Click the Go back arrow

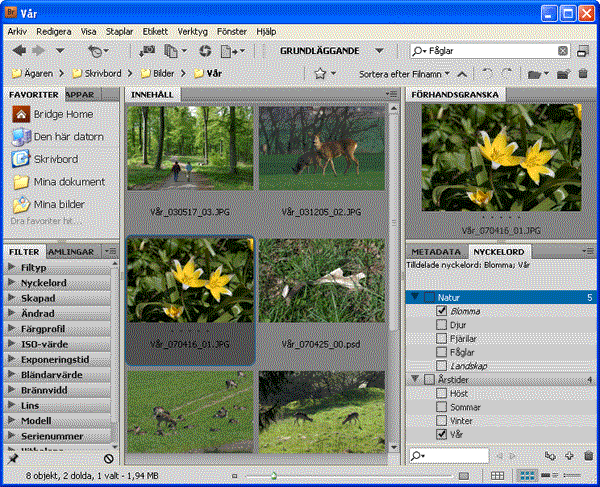pos(17,50)
